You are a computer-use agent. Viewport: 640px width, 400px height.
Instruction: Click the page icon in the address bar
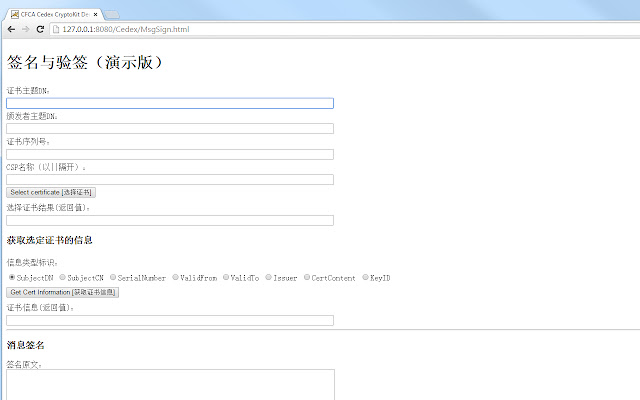pos(56,29)
